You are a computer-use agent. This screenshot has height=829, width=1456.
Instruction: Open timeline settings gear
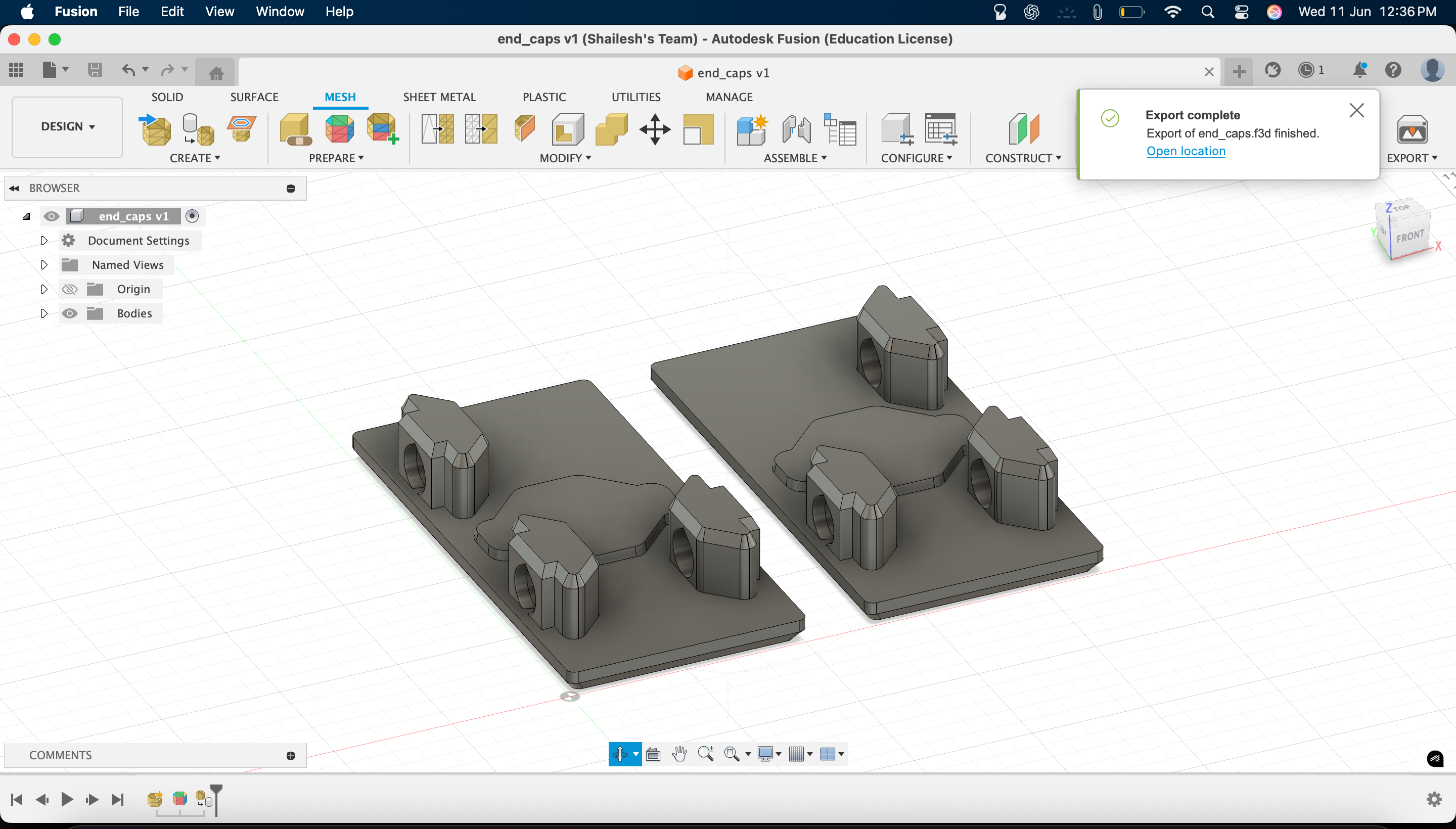1434,799
